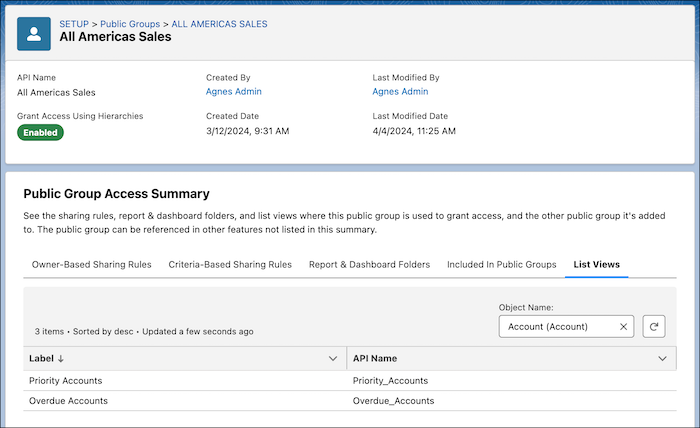Open the Label column chevron menu
The height and width of the screenshot is (428, 700).
(x=333, y=358)
